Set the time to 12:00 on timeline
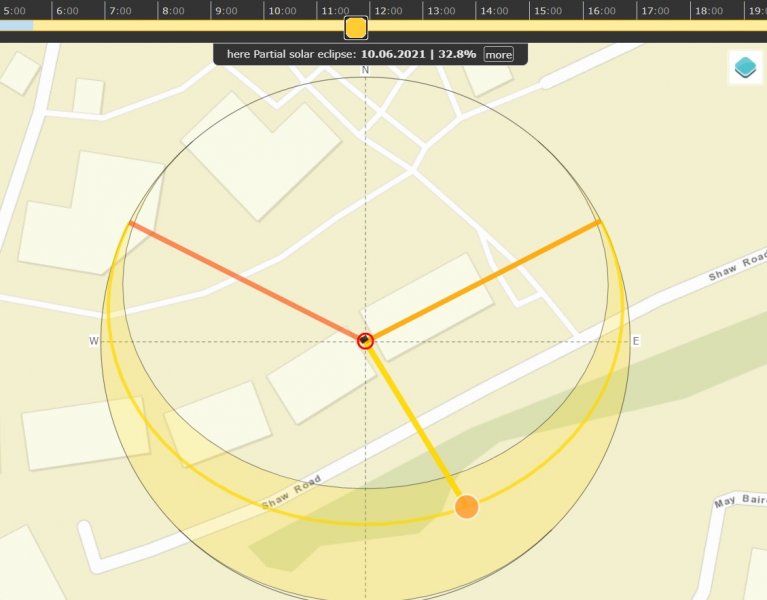 coord(387,10)
